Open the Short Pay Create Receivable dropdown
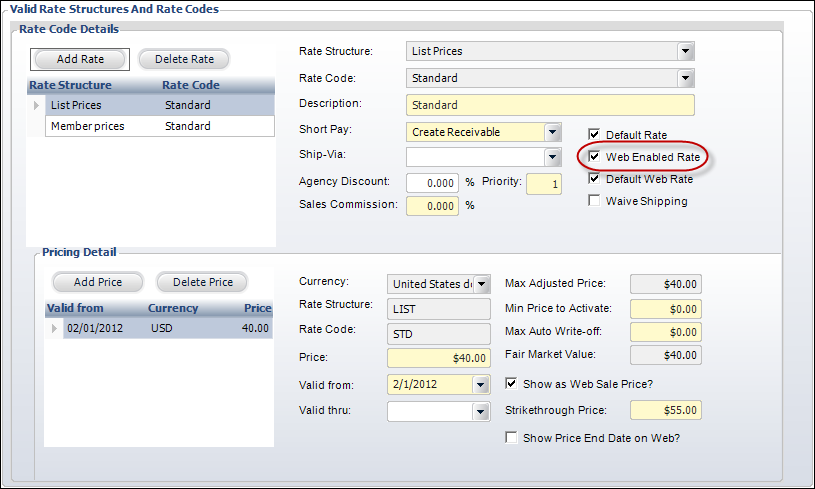815x489 pixels. 553,132
